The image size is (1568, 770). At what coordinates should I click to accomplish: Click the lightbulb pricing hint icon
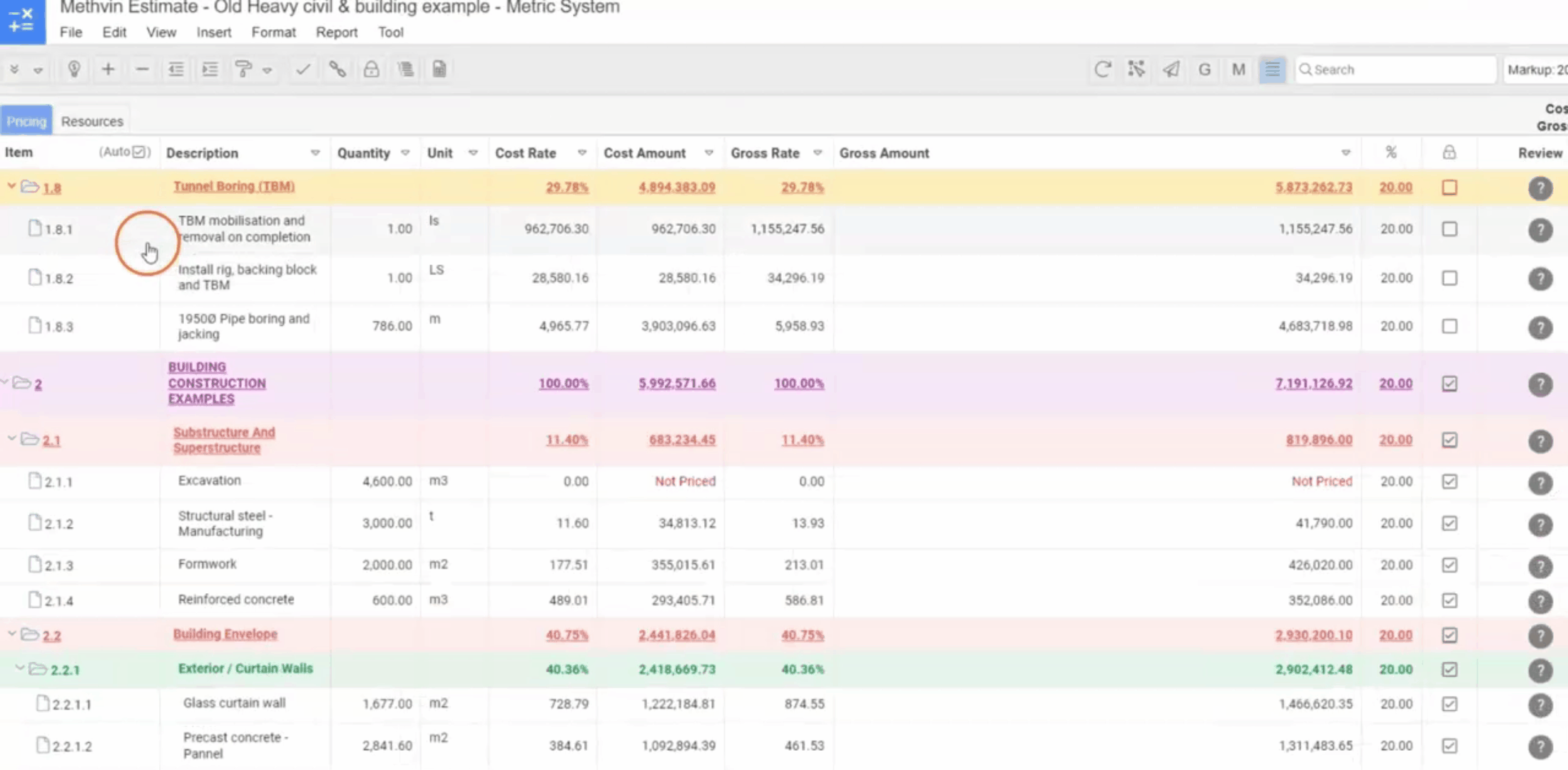coord(73,69)
